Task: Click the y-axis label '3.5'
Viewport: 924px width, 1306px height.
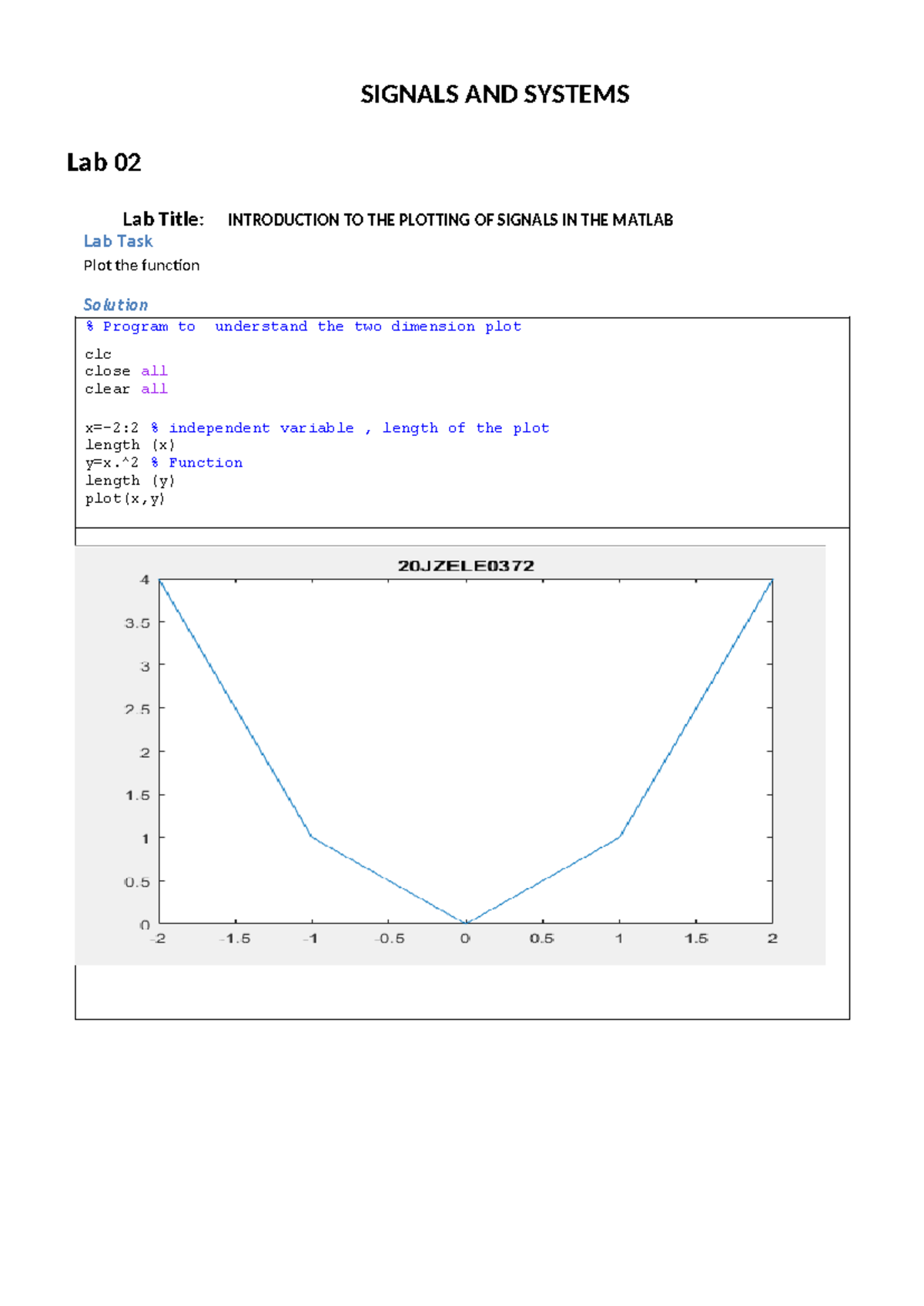Action: click(138, 623)
